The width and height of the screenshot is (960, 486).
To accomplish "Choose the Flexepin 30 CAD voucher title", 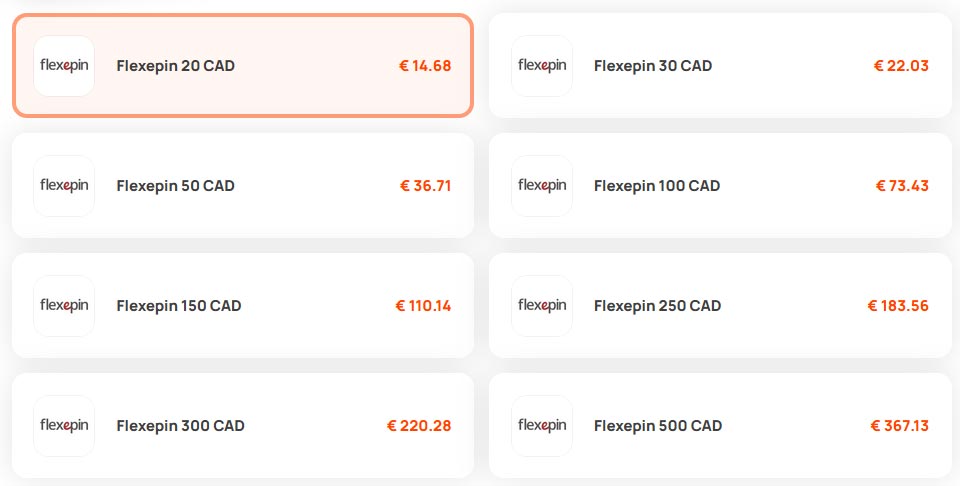I will (x=653, y=65).
